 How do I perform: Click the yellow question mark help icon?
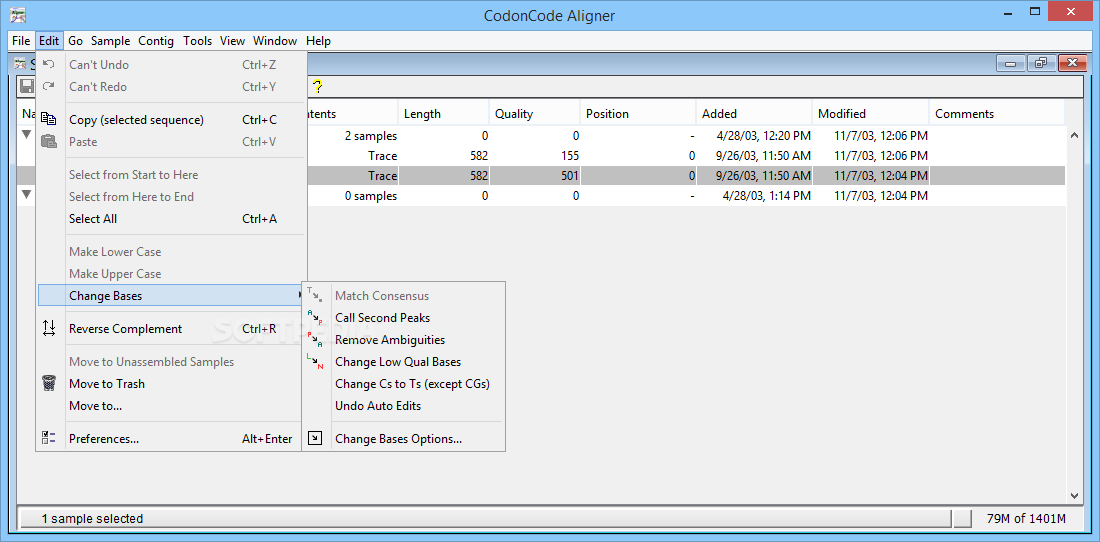pos(317,86)
